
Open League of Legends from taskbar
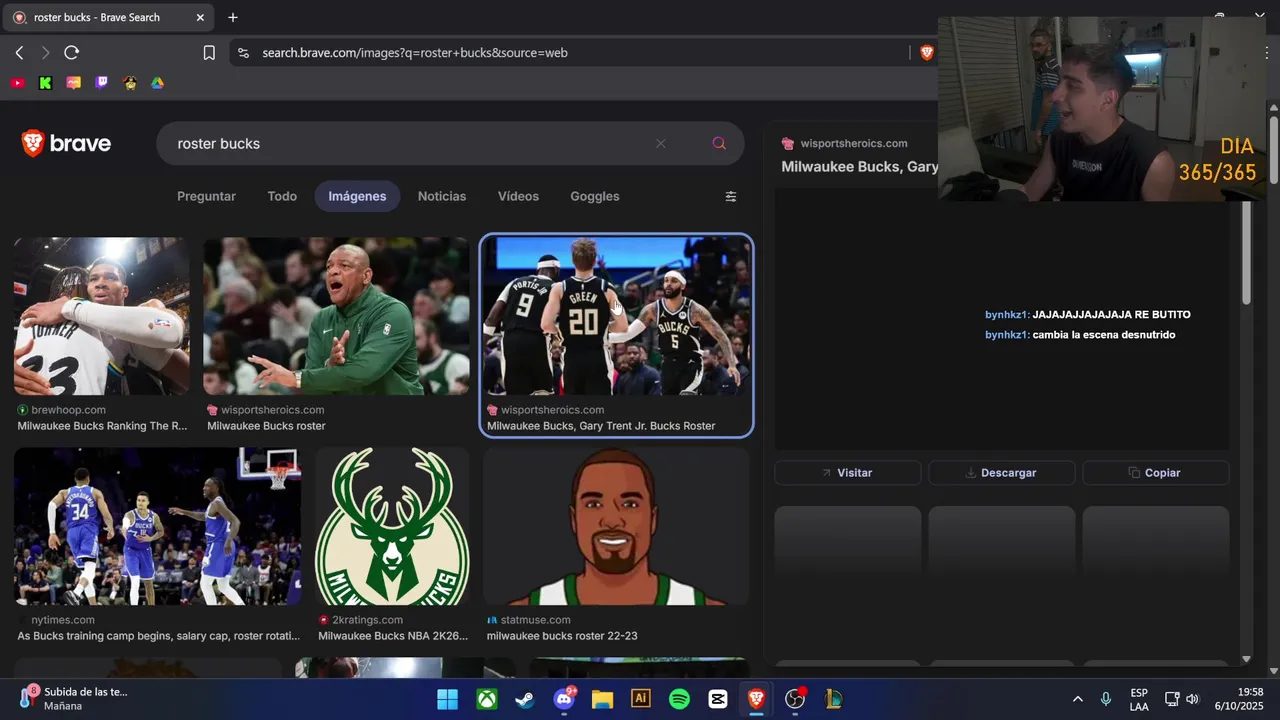coord(833,699)
